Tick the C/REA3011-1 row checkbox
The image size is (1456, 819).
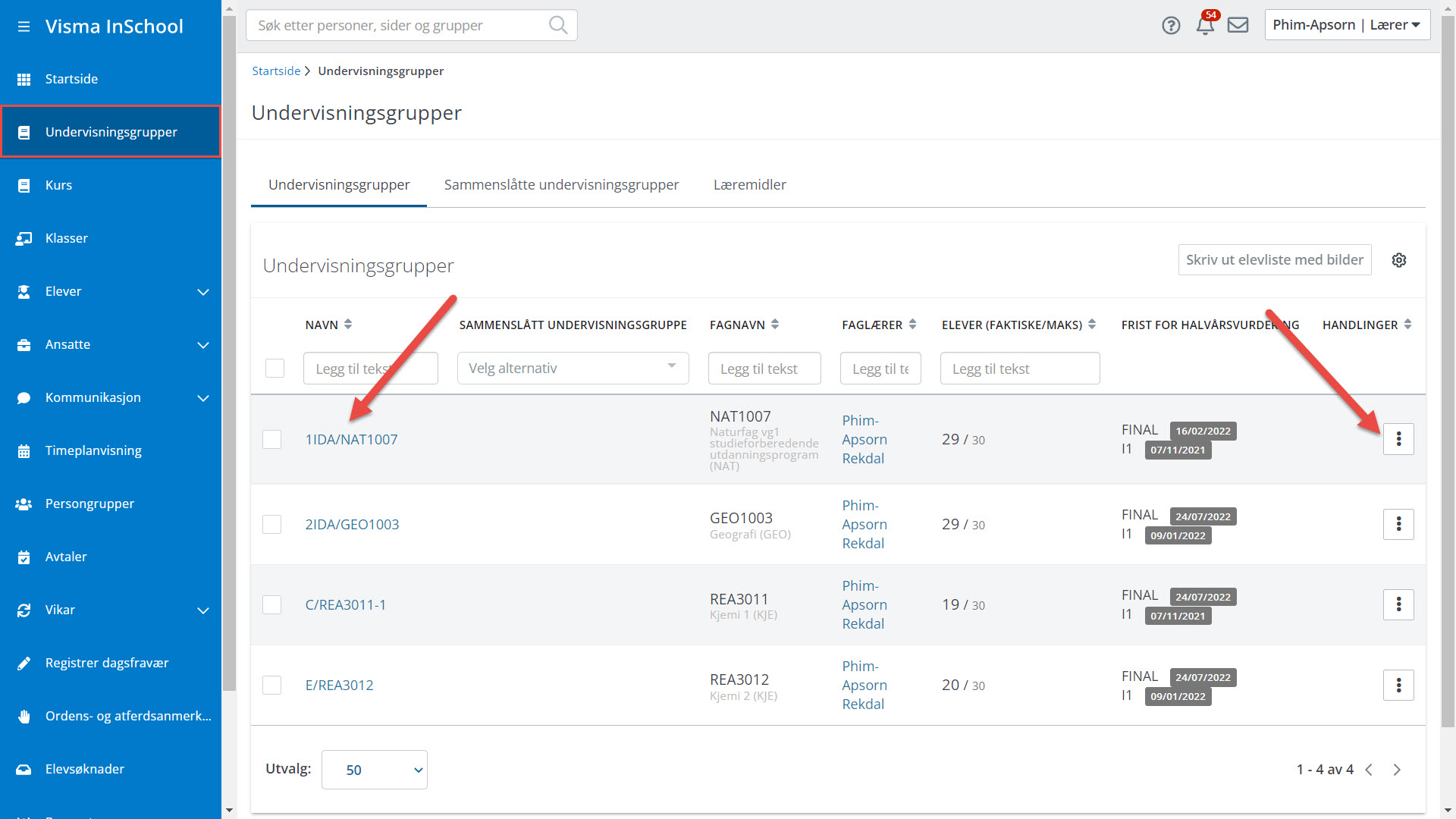click(x=272, y=605)
